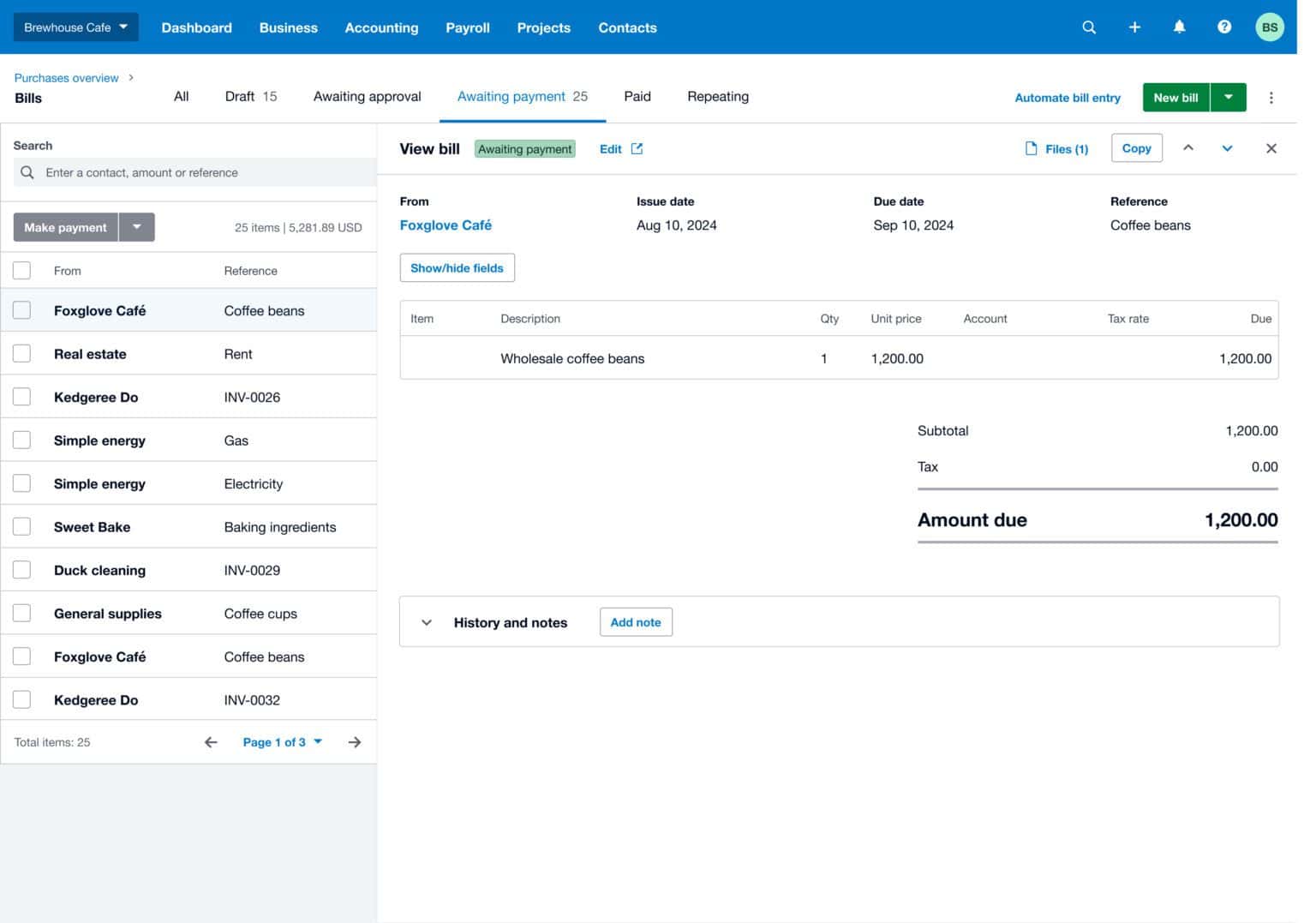Tick the select-all checkbox above the bill list
The width and height of the screenshot is (1316, 923).
[x=21, y=269]
